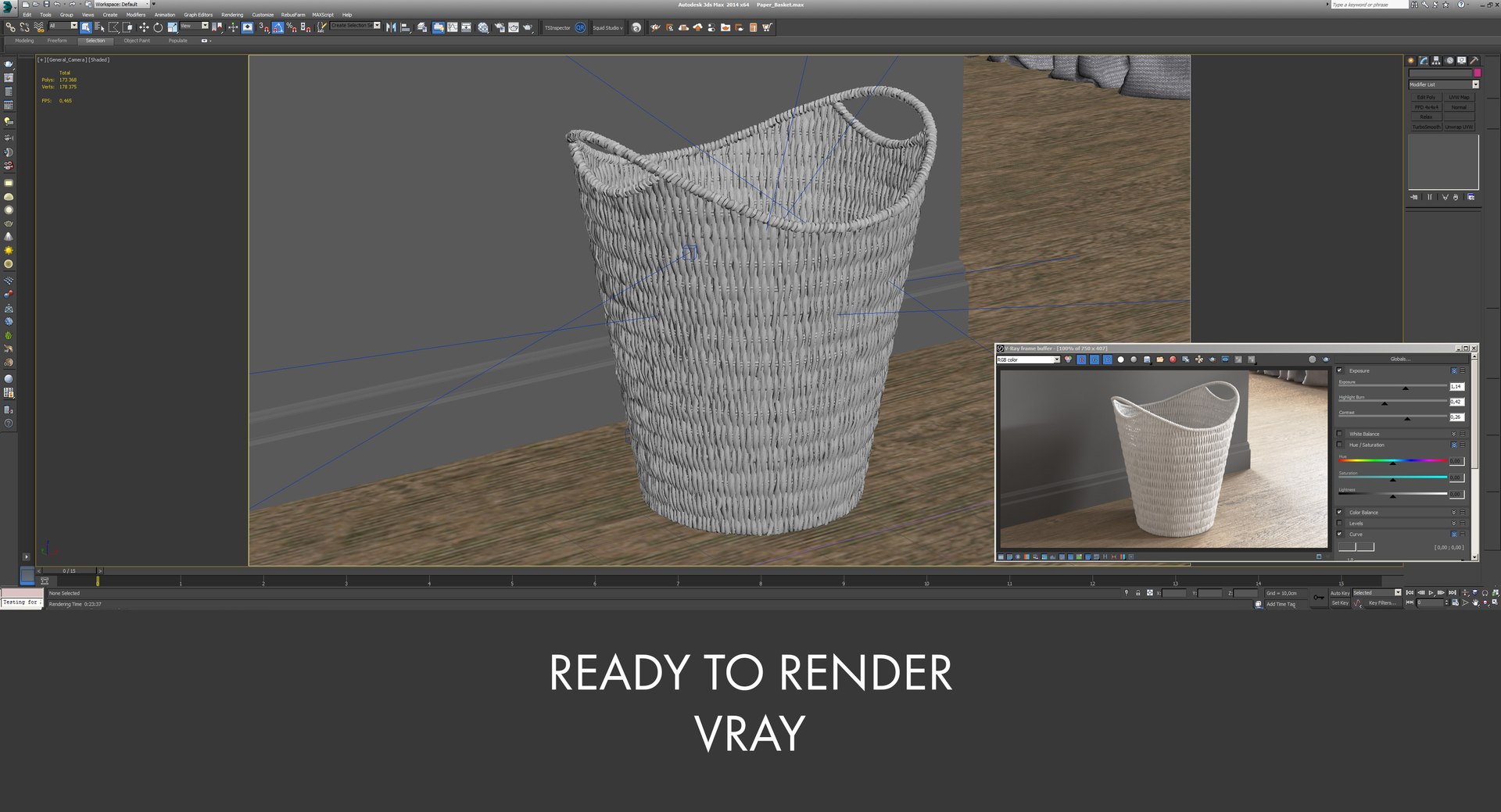Open the Display command panel tab
Viewport: 1501px width, 812px height.
point(1461,60)
